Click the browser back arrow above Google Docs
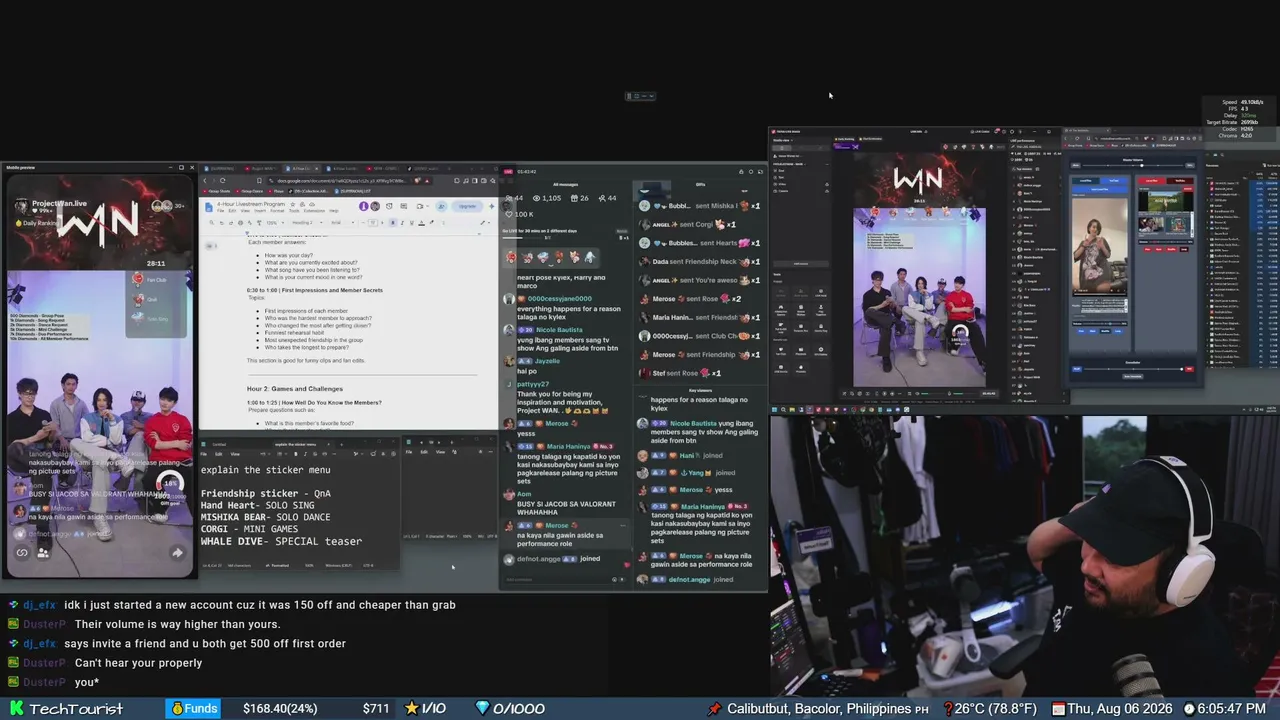This screenshot has height=720, width=1280. point(206,181)
